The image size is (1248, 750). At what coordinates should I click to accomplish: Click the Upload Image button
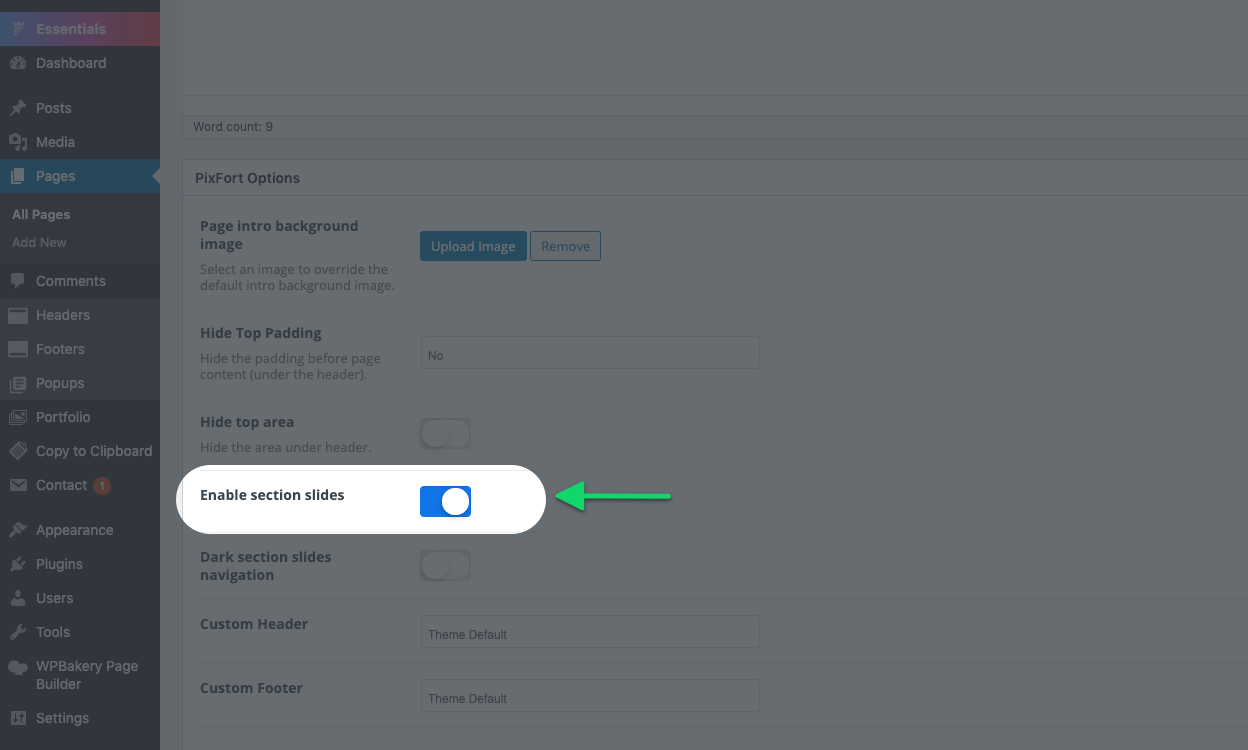473,246
